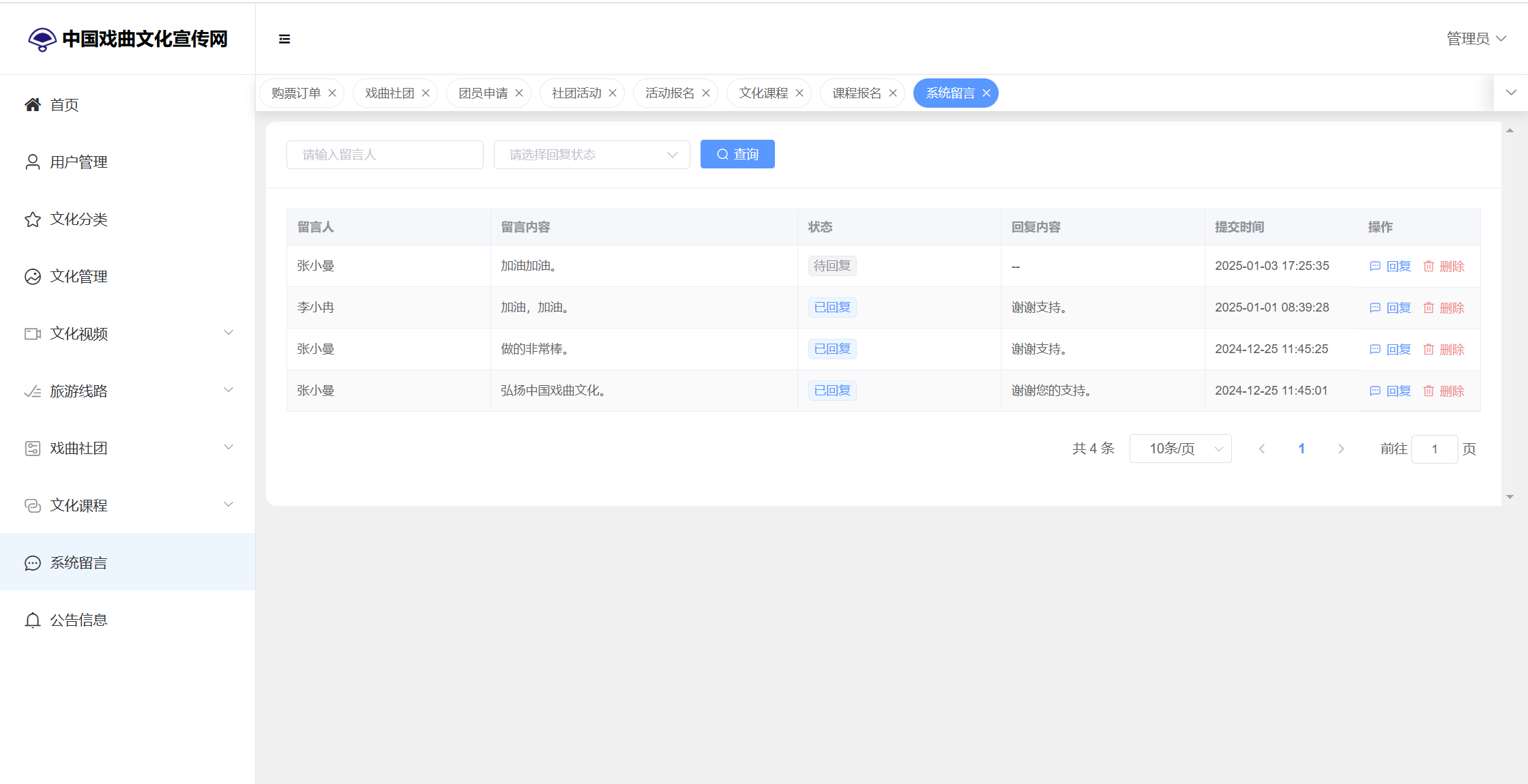
Task: Toggle sidebar collapse hamburger icon
Action: pyautogui.click(x=284, y=39)
